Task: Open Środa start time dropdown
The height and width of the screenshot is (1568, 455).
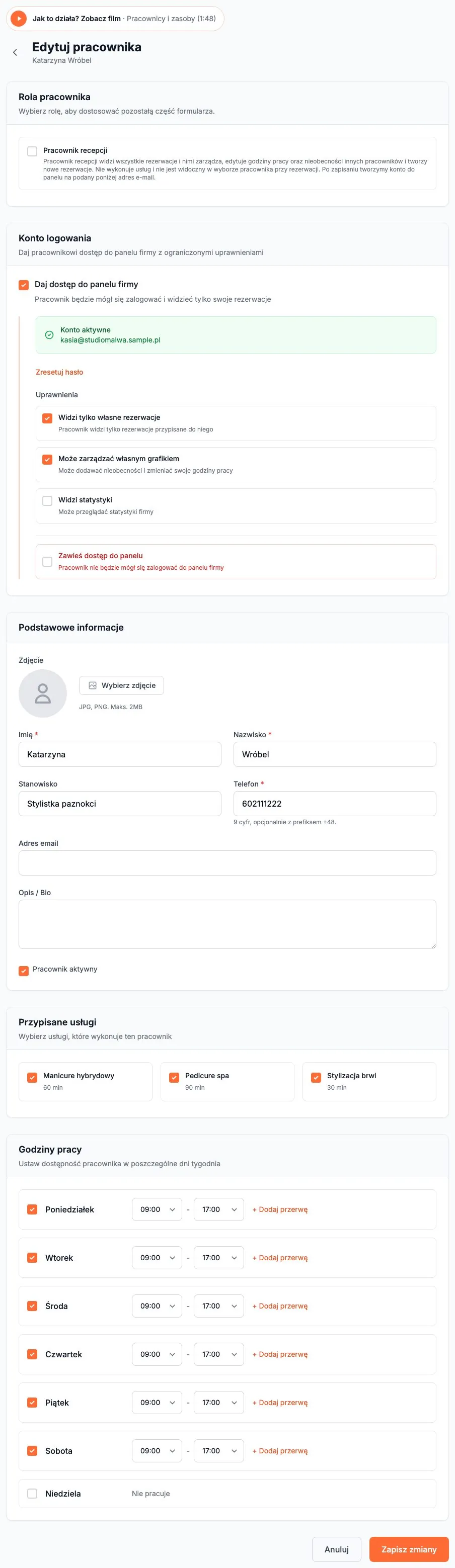Action: [x=157, y=1305]
